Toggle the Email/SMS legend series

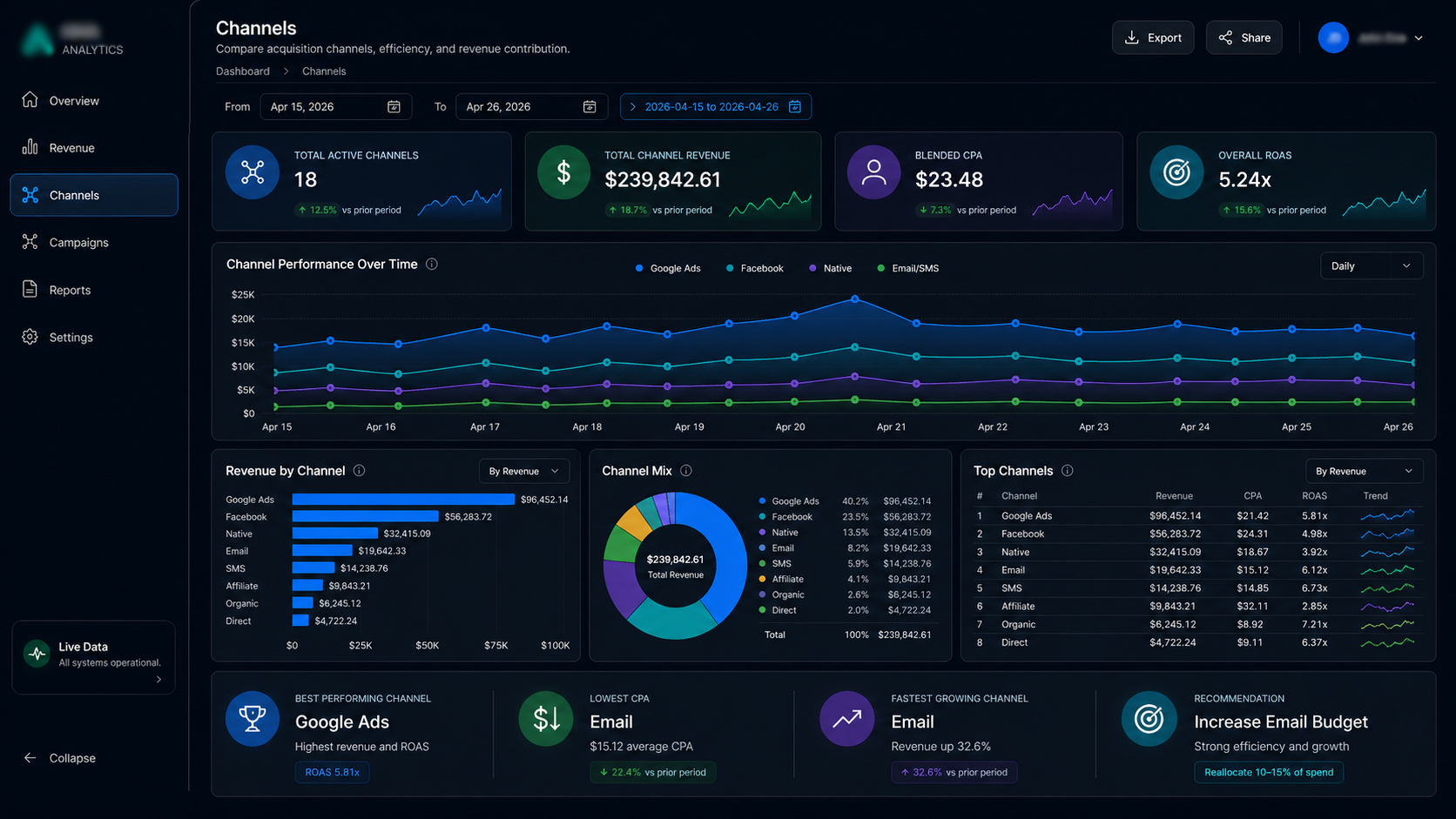point(907,268)
